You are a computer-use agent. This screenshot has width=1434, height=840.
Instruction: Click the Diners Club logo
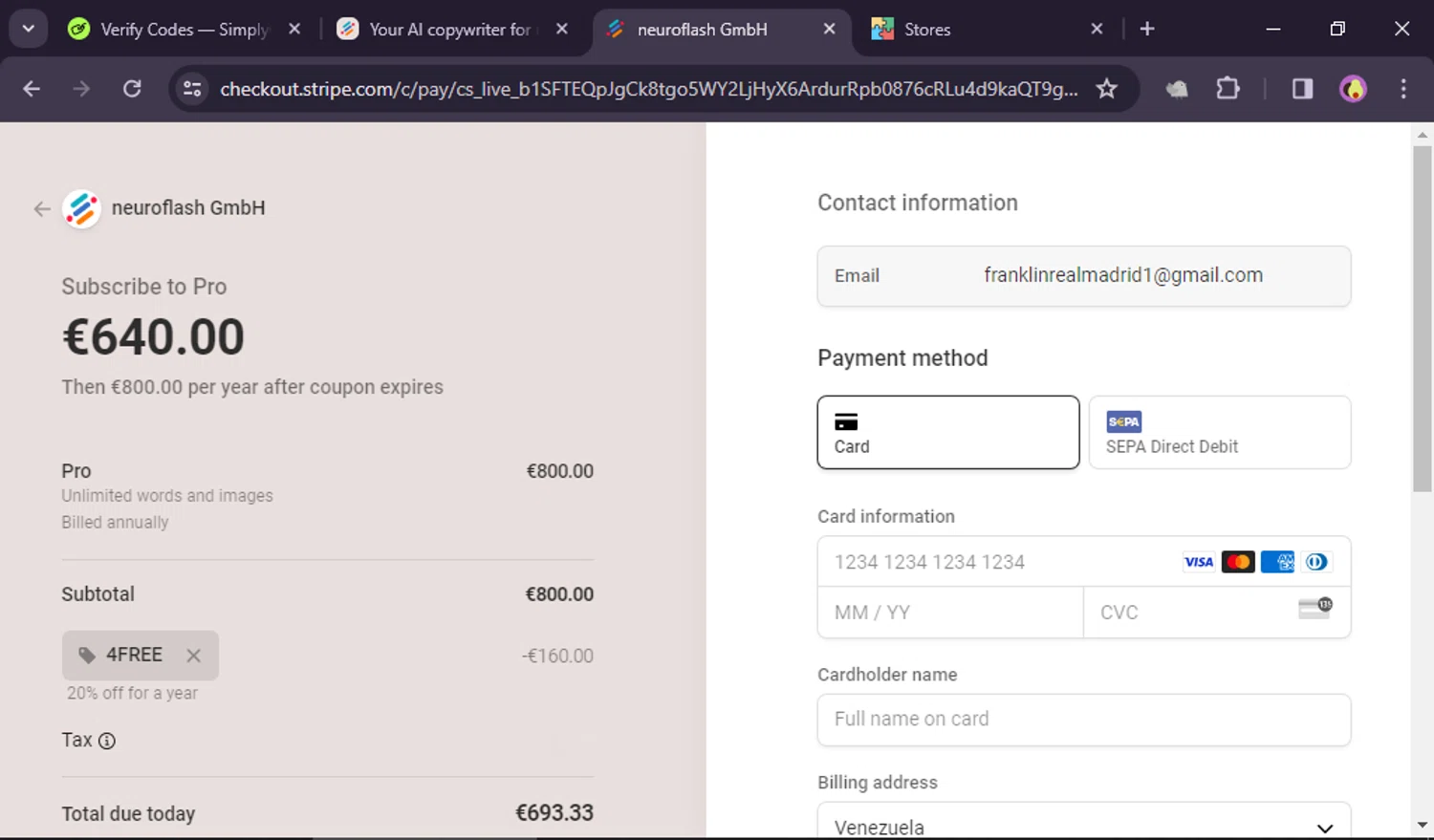click(x=1316, y=562)
